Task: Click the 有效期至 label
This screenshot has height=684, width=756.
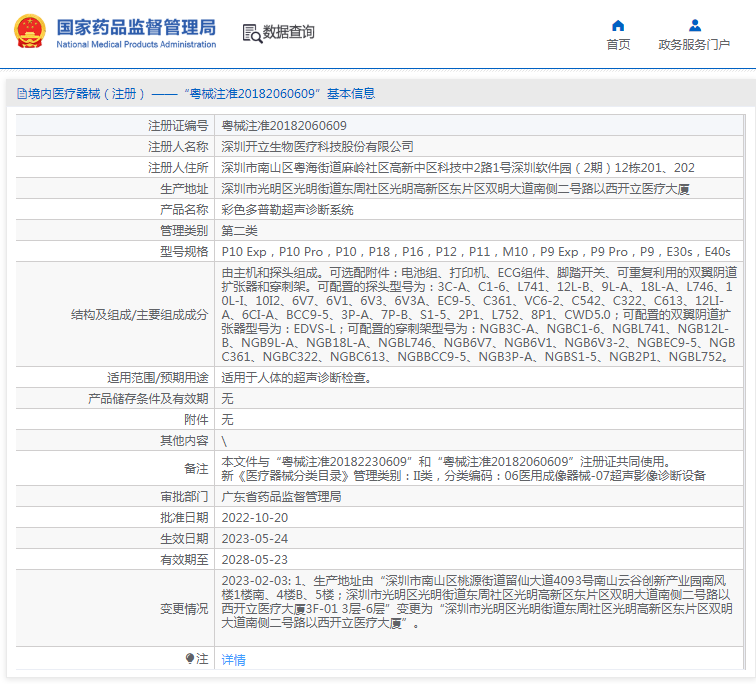Action: point(184,560)
